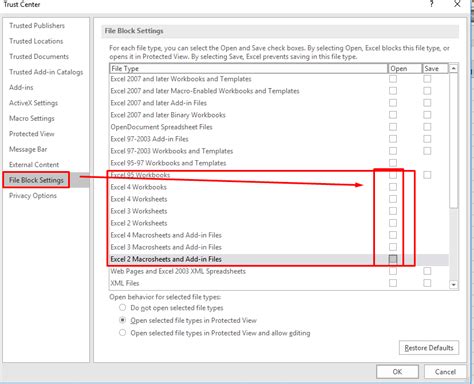The image size is (474, 384).
Task: Click the Save column header
Action: (x=435, y=68)
